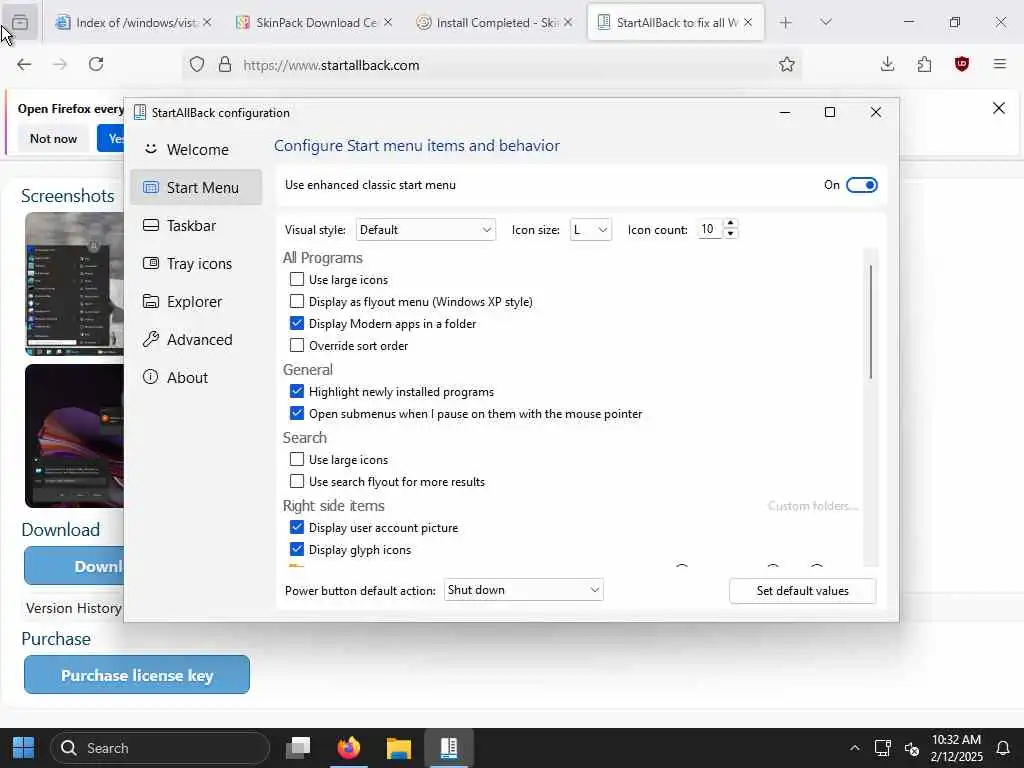Click Not now in Firefox prompt
1024x768 pixels.
pos(54,138)
